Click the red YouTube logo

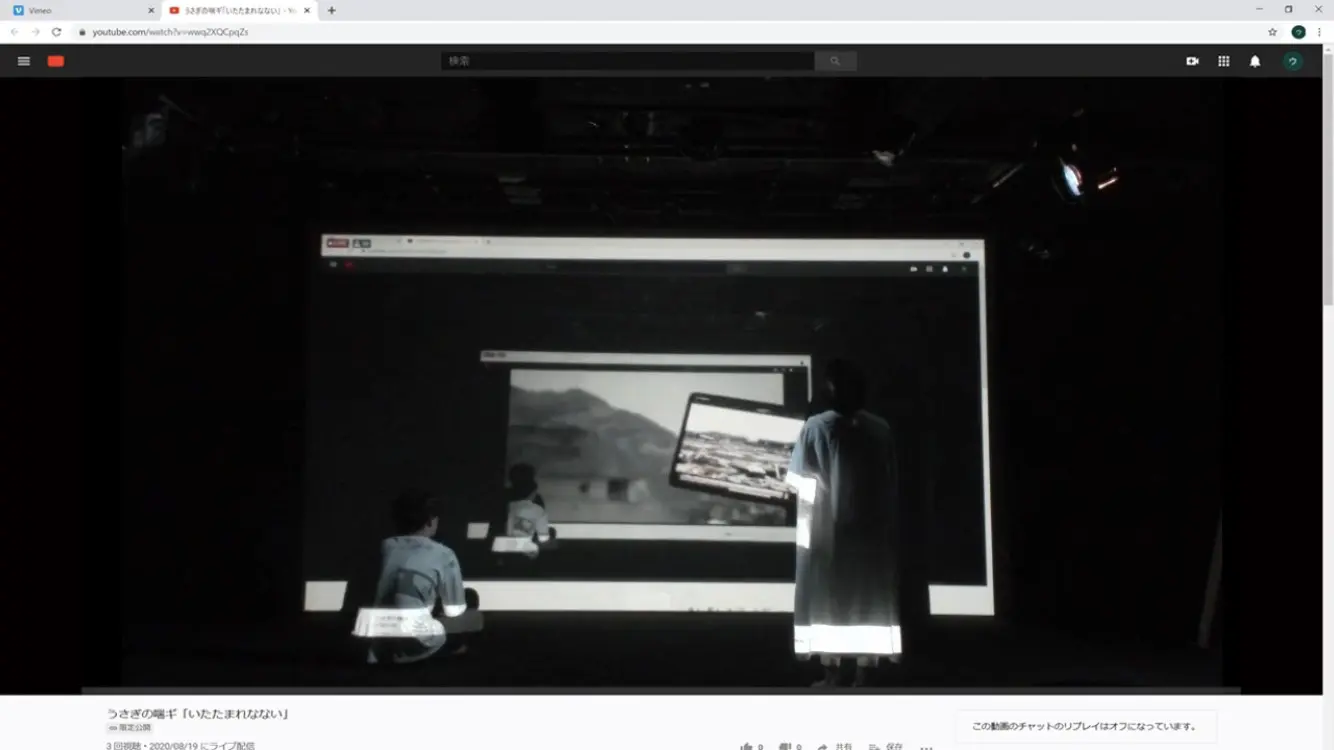click(x=56, y=61)
